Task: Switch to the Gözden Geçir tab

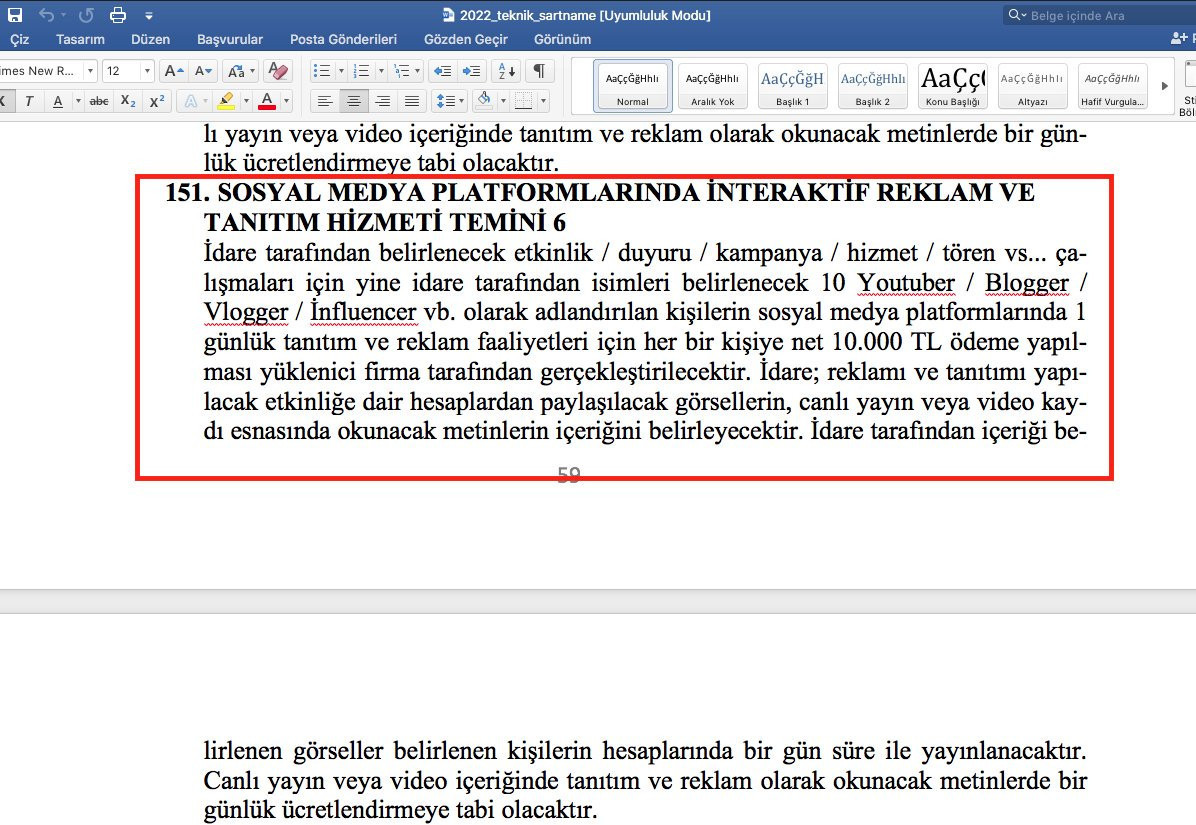Action: click(x=466, y=39)
